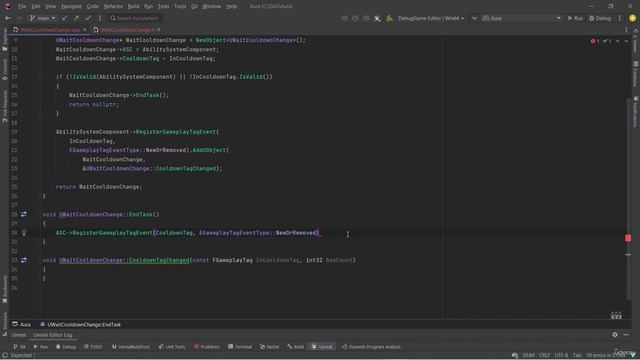Click return WaitCooldownChange statement on line 25
The width and height of the screenshot is (640, 360).
tap(99, 187)
